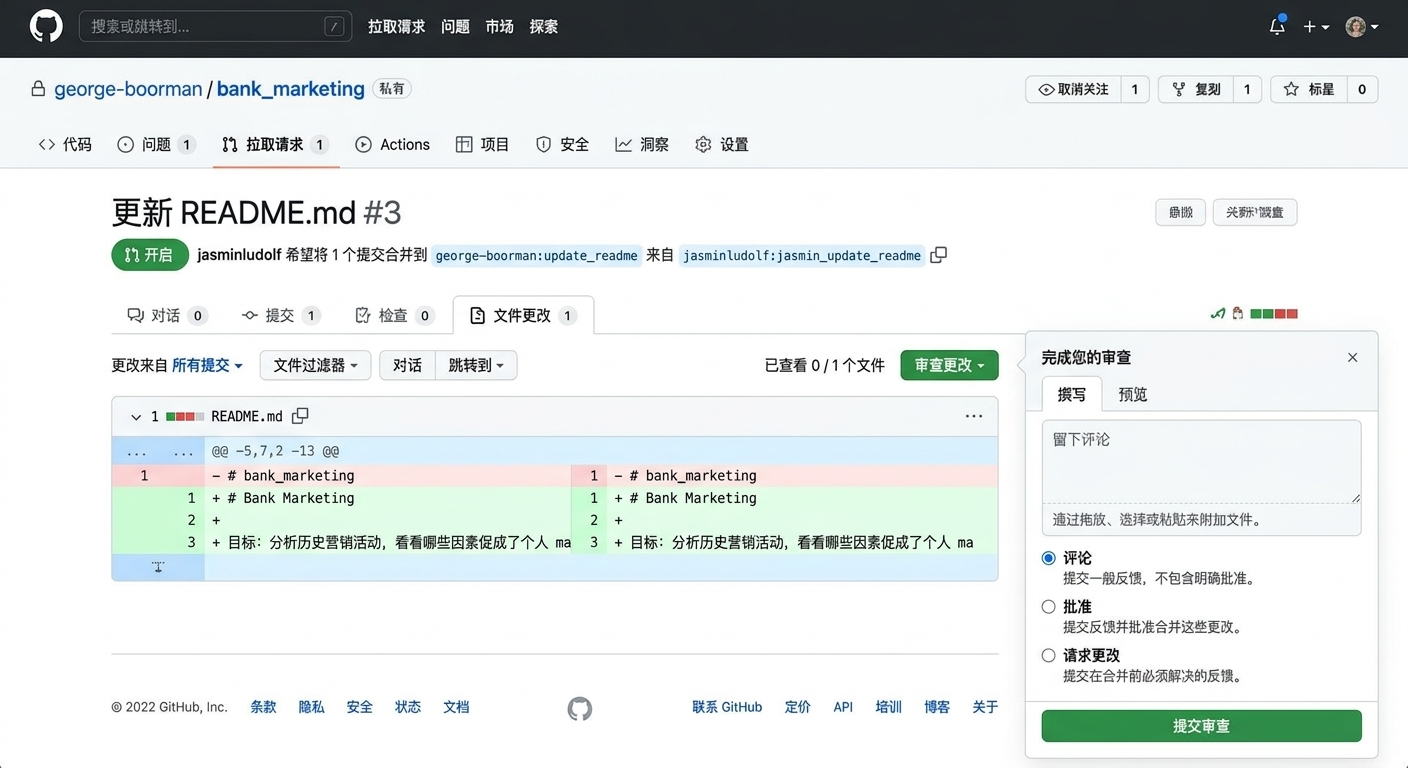Switch to the 文件更改 pull request tab
Image resolution: width=1408 pixels, height=768 pixels.
click(523, 315)
